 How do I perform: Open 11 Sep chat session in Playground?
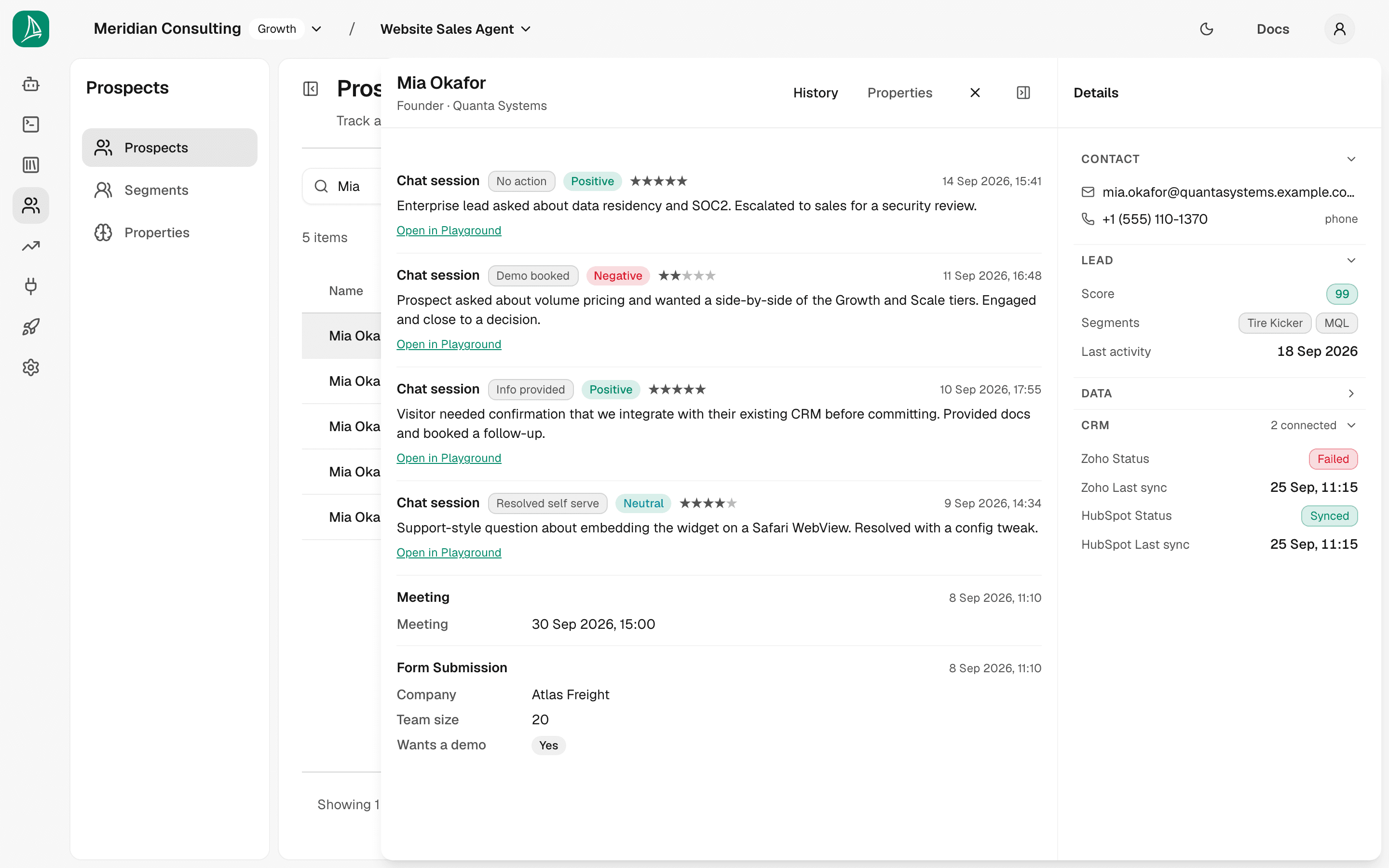(x=448, y=344)
